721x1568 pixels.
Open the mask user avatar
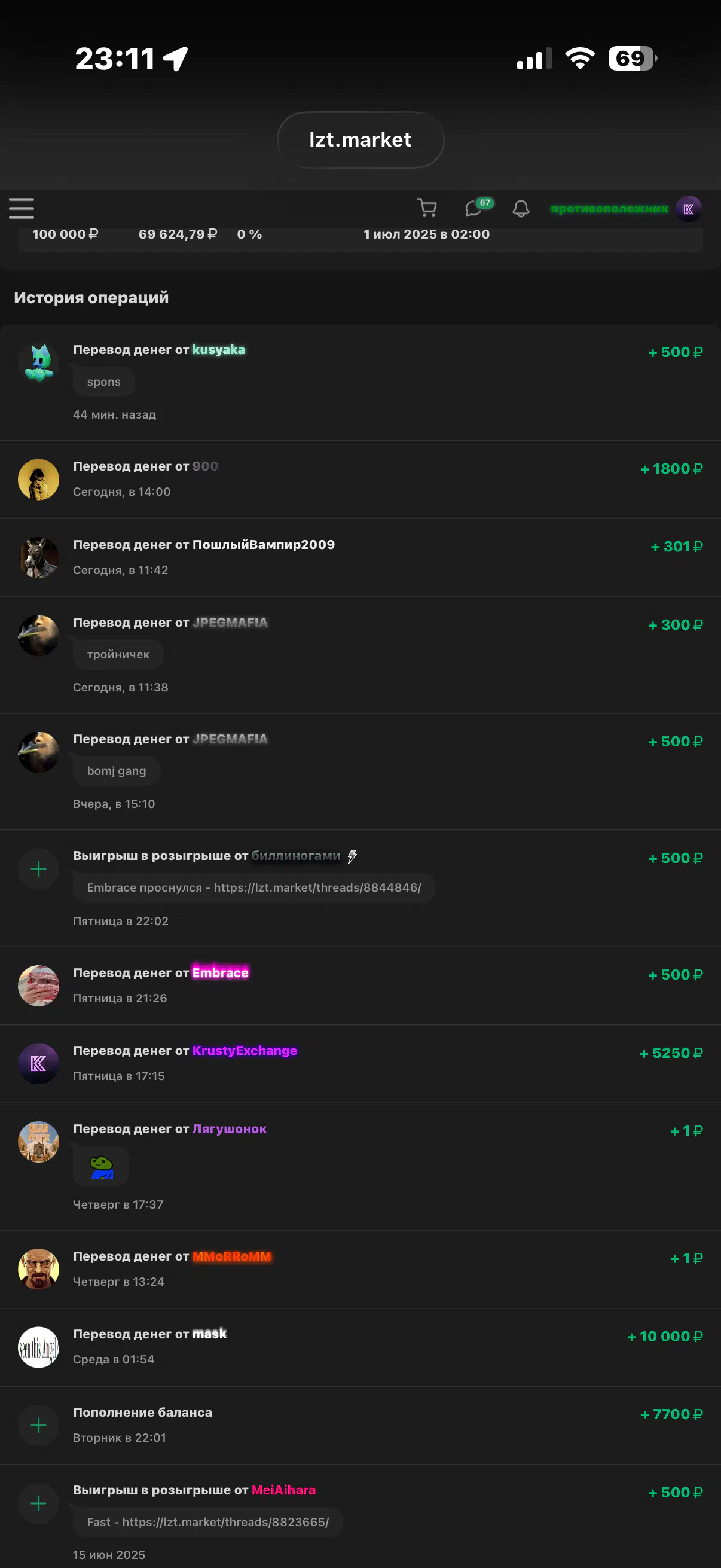(38, 1347)
